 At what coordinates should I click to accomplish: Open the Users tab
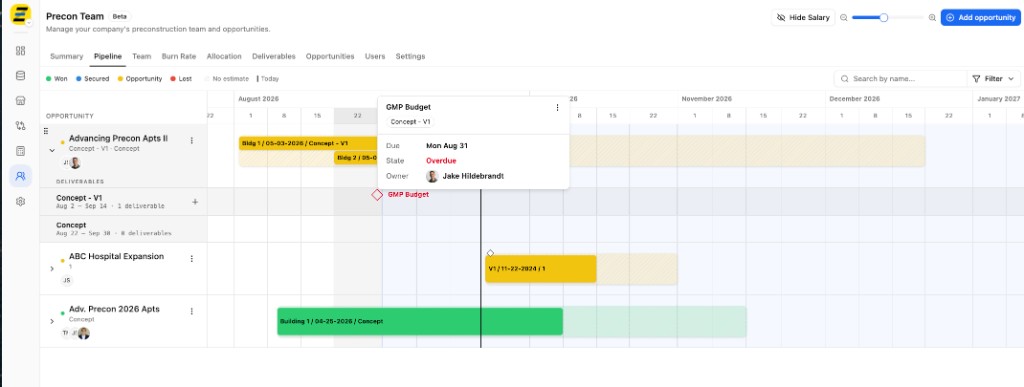[375, 56]
